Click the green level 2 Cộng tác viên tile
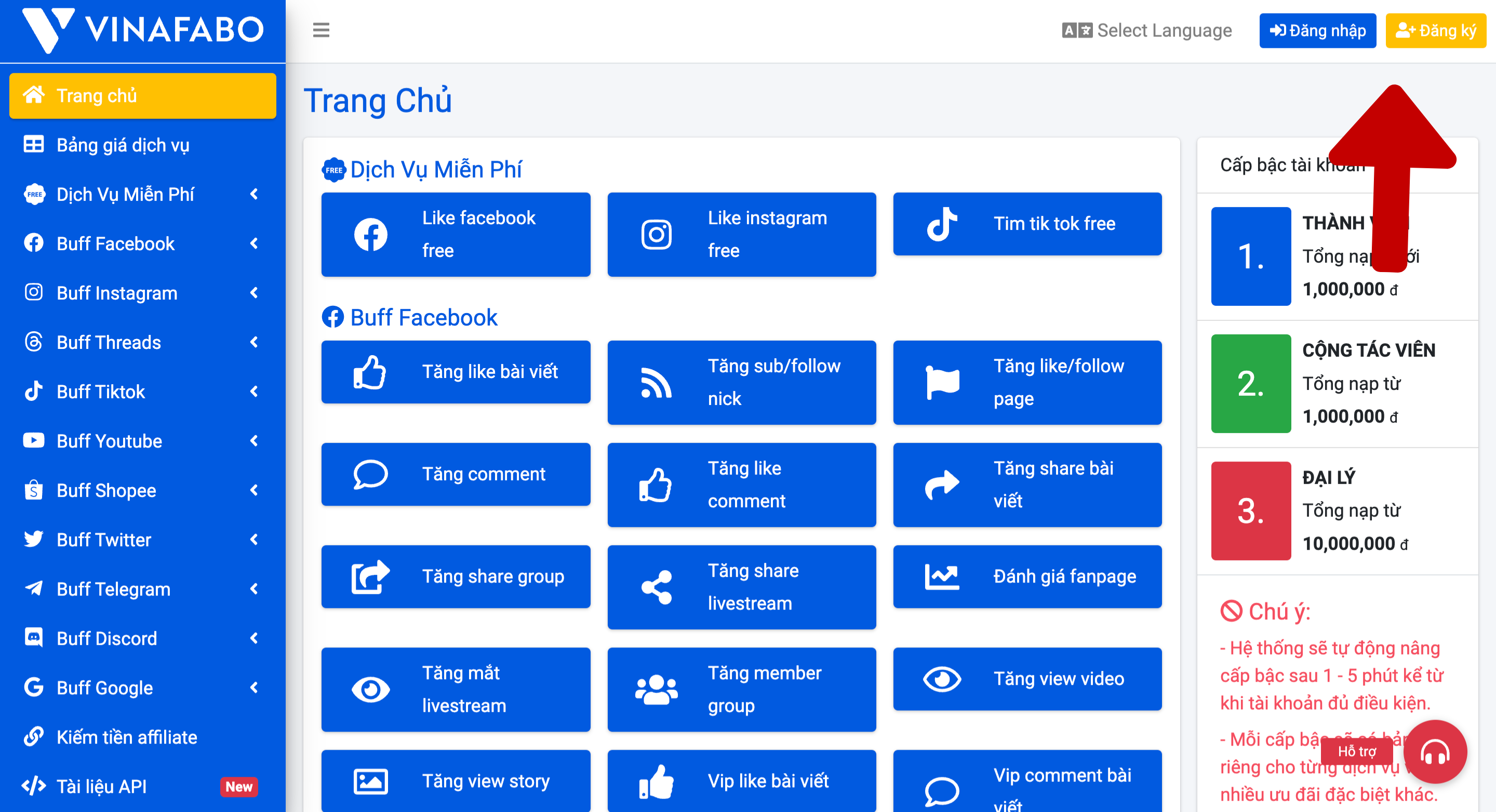The height and width of the screenshot is (812, 1496). coord(1250,384)
